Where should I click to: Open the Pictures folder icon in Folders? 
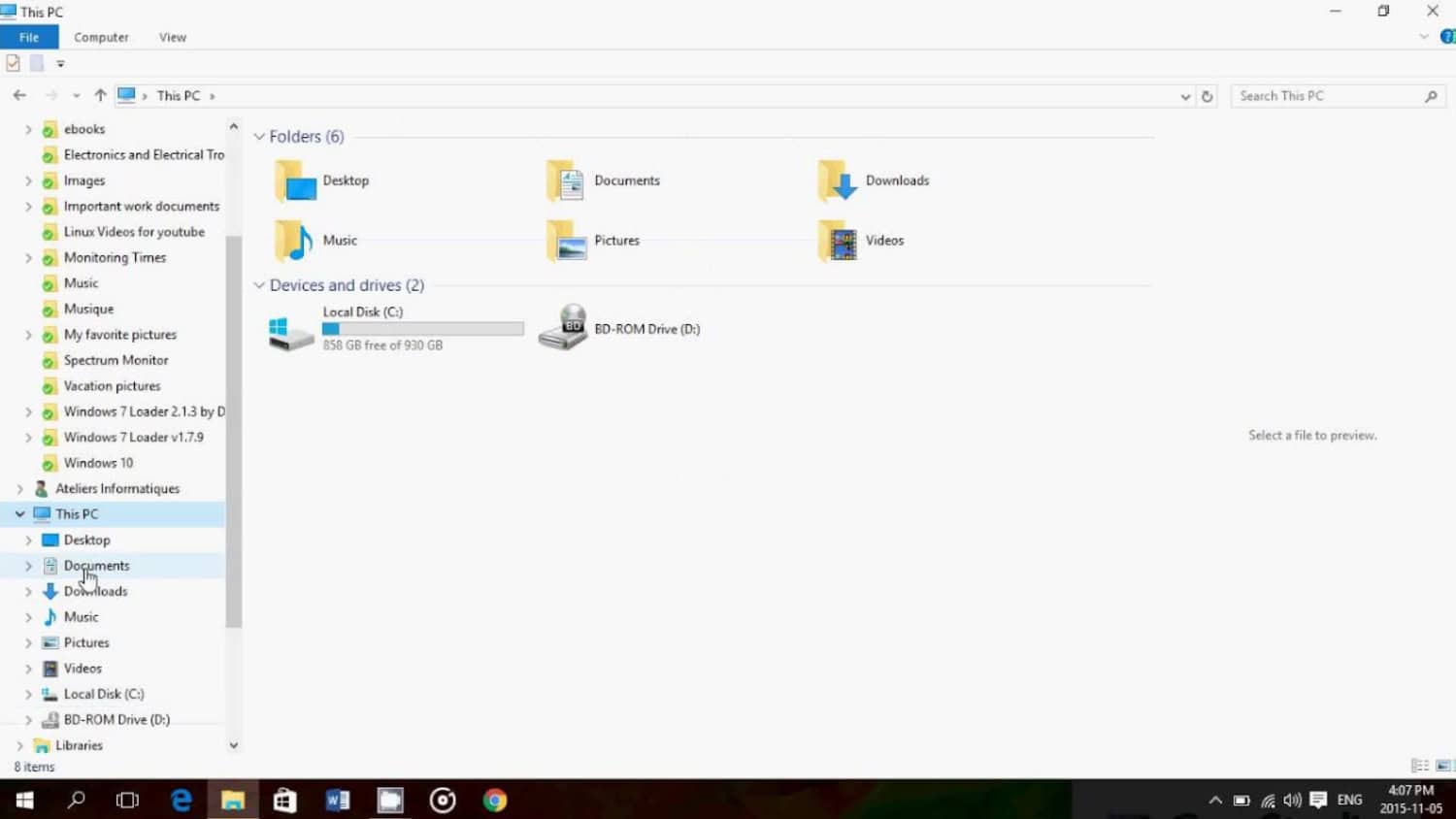pos(567,241)
